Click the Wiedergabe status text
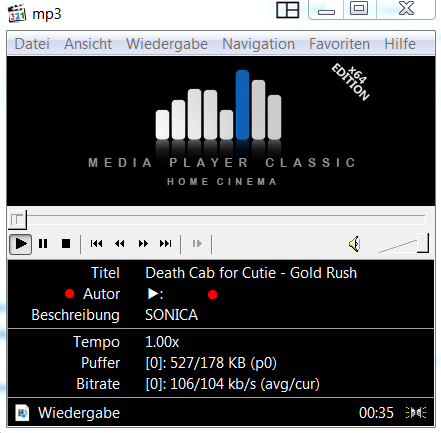Image resolution: width=441 pixels, height=433 pixels. click(79, 413)
